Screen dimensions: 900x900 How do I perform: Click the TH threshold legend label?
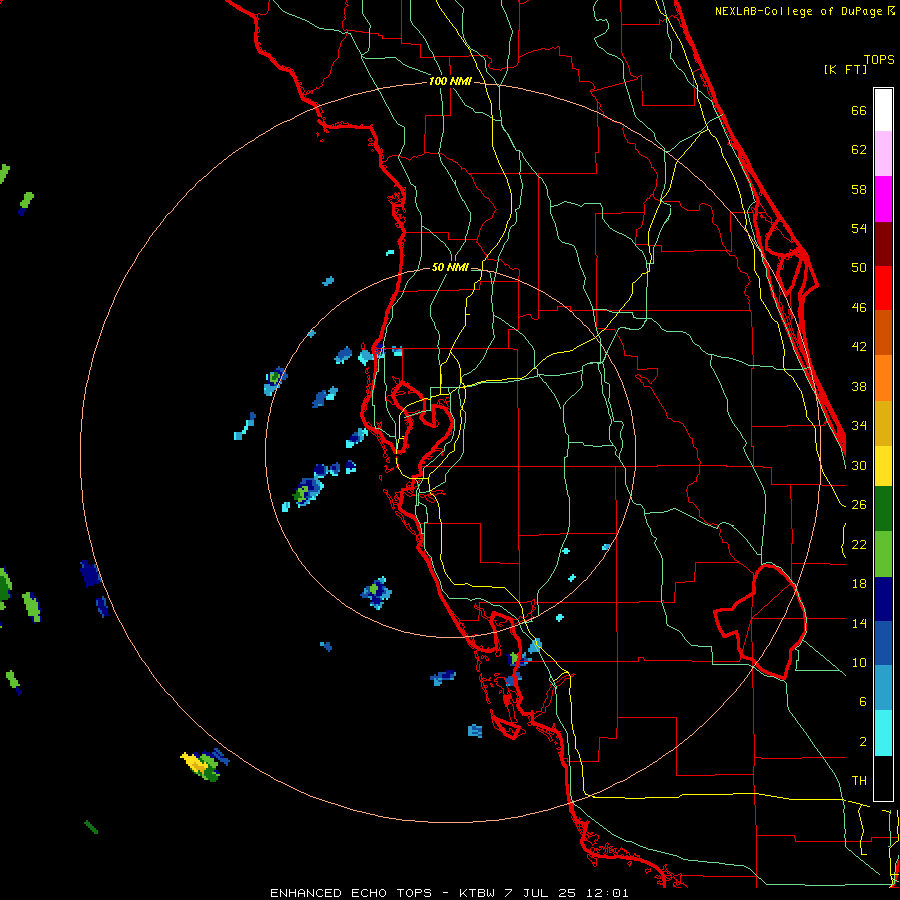859,781
